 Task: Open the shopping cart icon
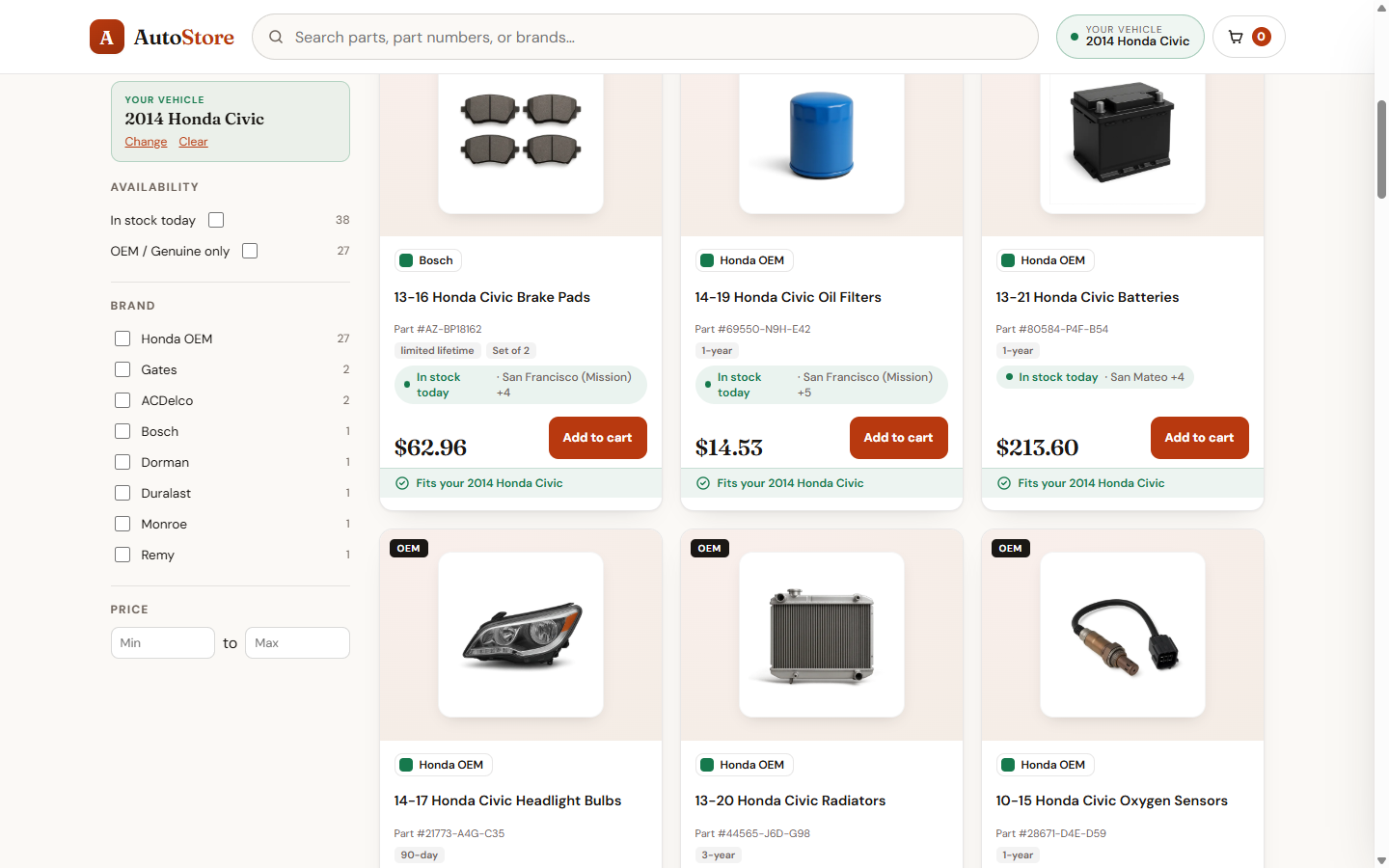(1236, 37)
